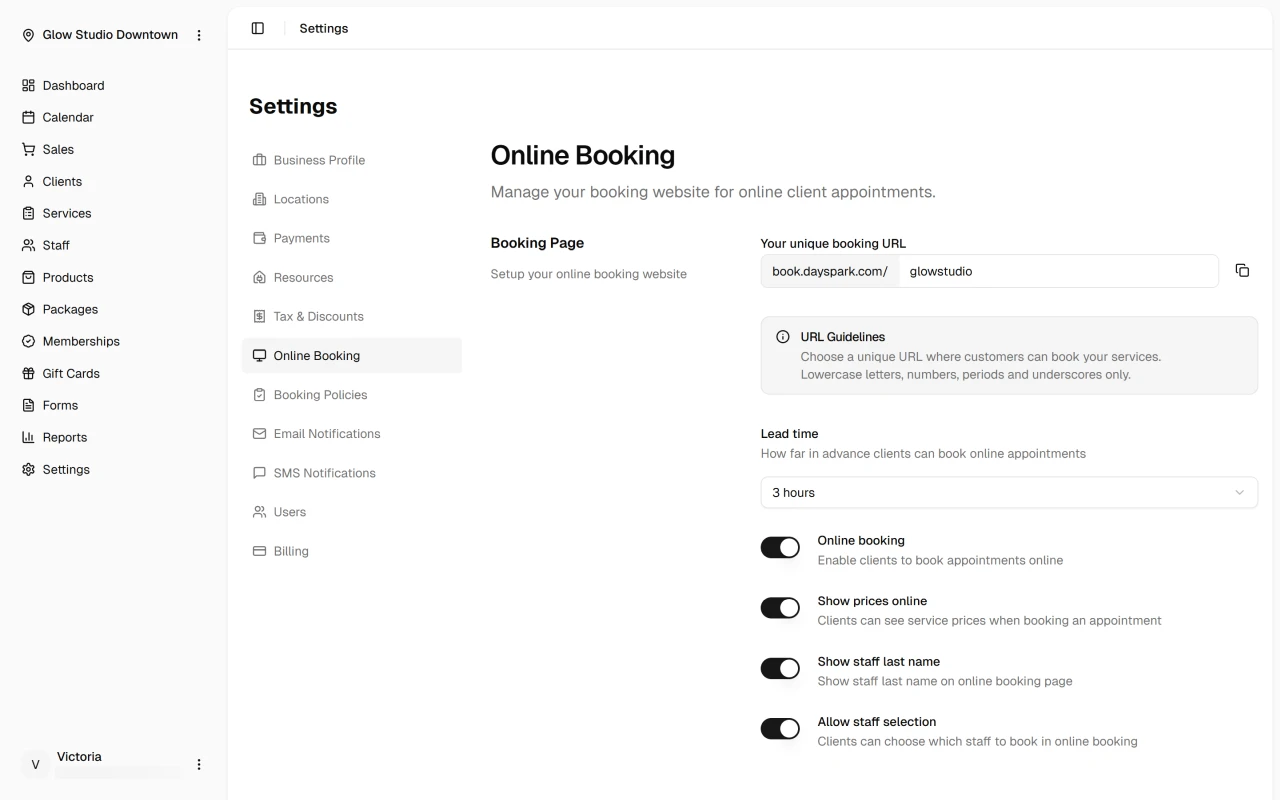
Task: Click the glowstudio booking URL input field
Action: point(1058,271)
